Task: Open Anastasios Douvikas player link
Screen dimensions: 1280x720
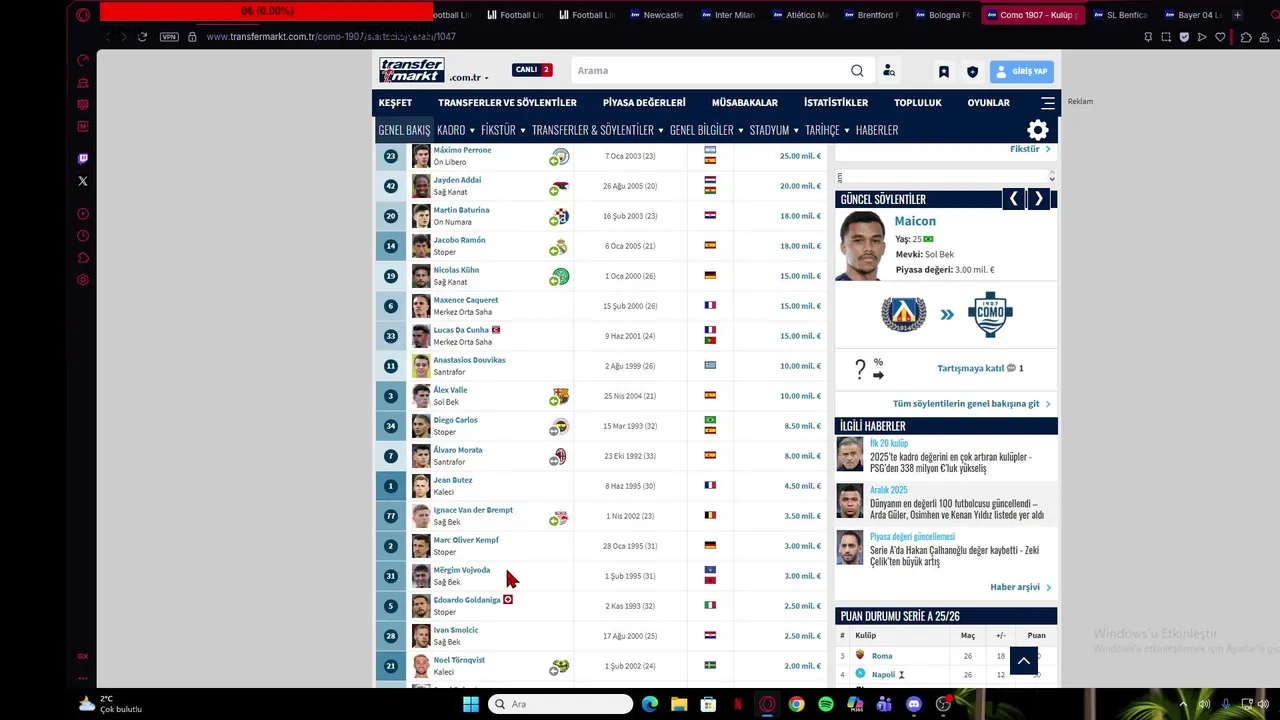Action: (469, 360)
